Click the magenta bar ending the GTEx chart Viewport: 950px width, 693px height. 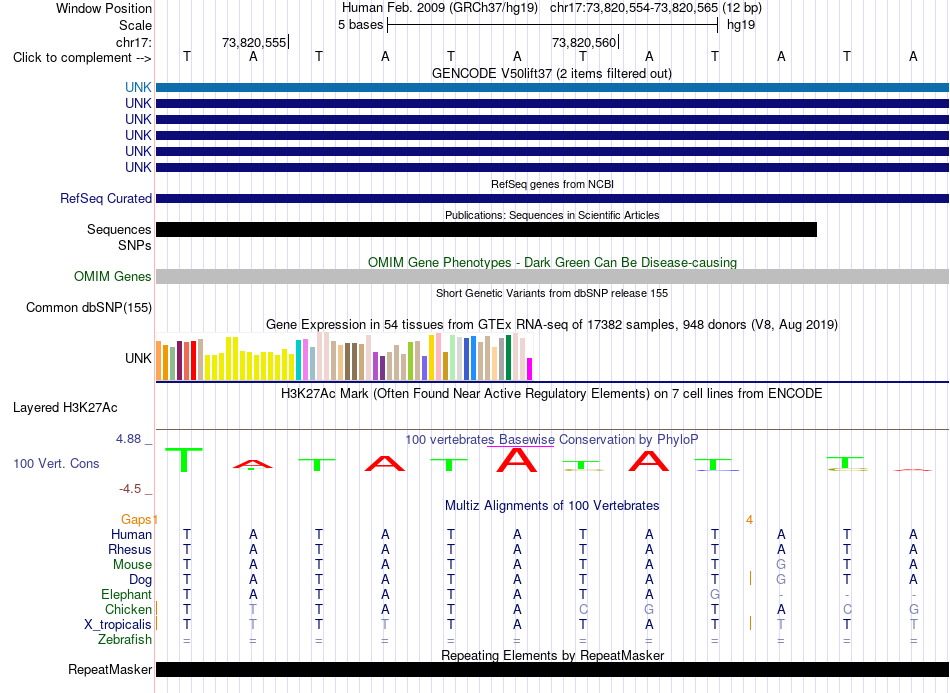(530, 369)
